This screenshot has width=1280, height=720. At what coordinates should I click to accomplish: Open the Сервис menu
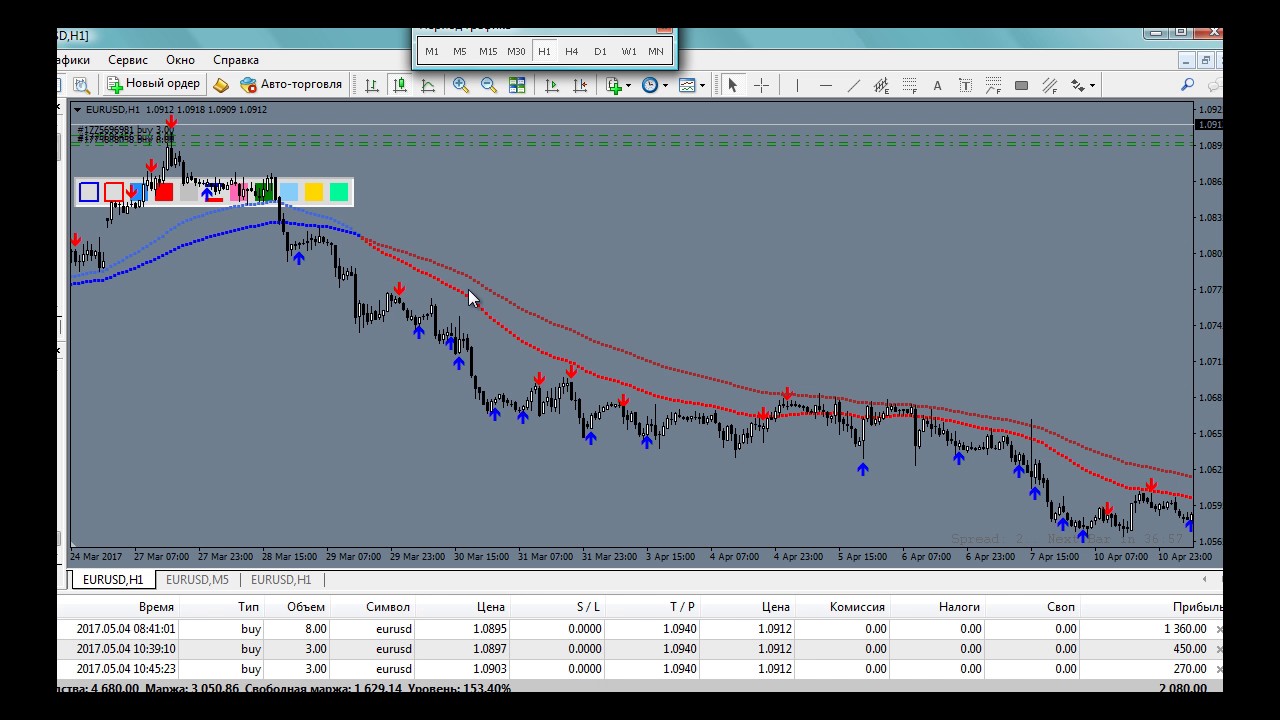click(128, 60)
